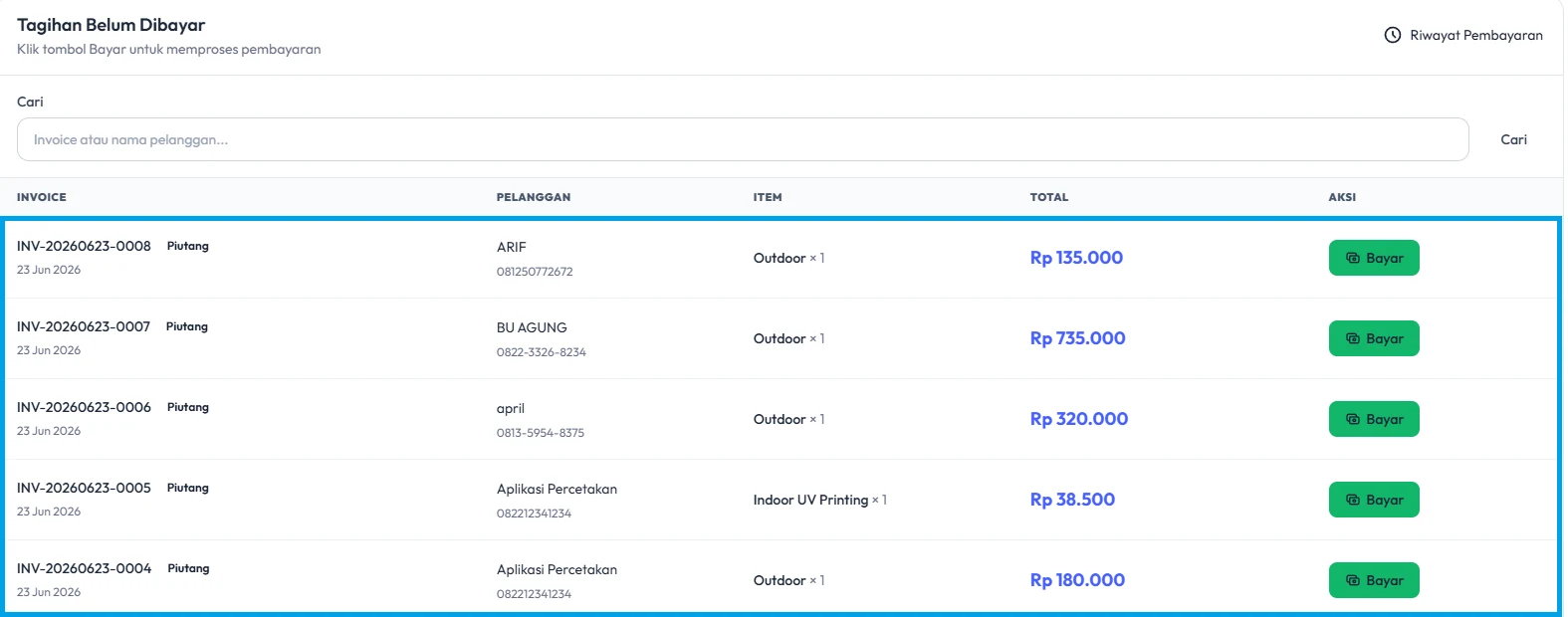Screen dimensions: 1568x617
Task: Click phone number 081250772672
Action: point(535,272)
